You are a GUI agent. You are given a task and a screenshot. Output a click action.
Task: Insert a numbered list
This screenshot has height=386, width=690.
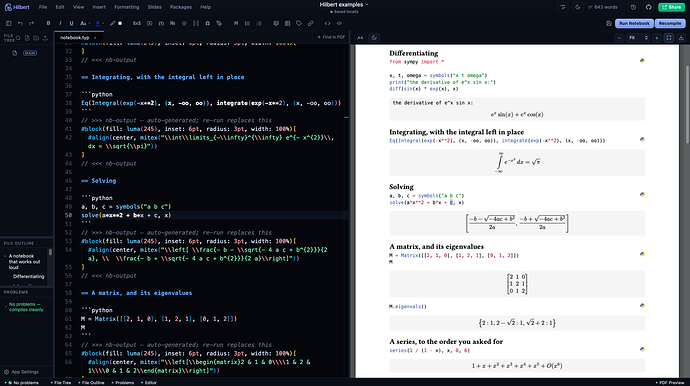click(259, 23)
